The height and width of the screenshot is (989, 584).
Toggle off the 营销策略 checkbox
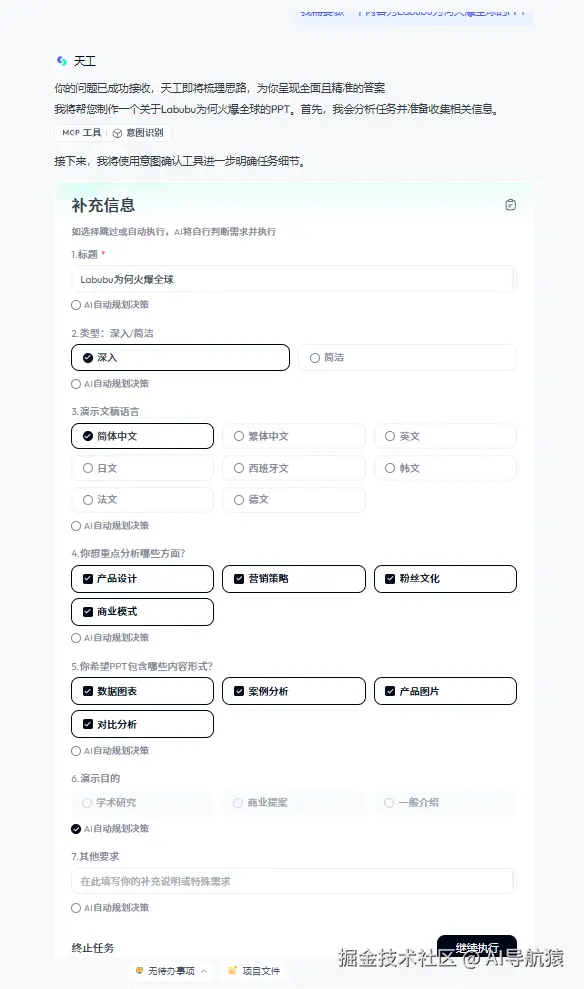(238, 578)
